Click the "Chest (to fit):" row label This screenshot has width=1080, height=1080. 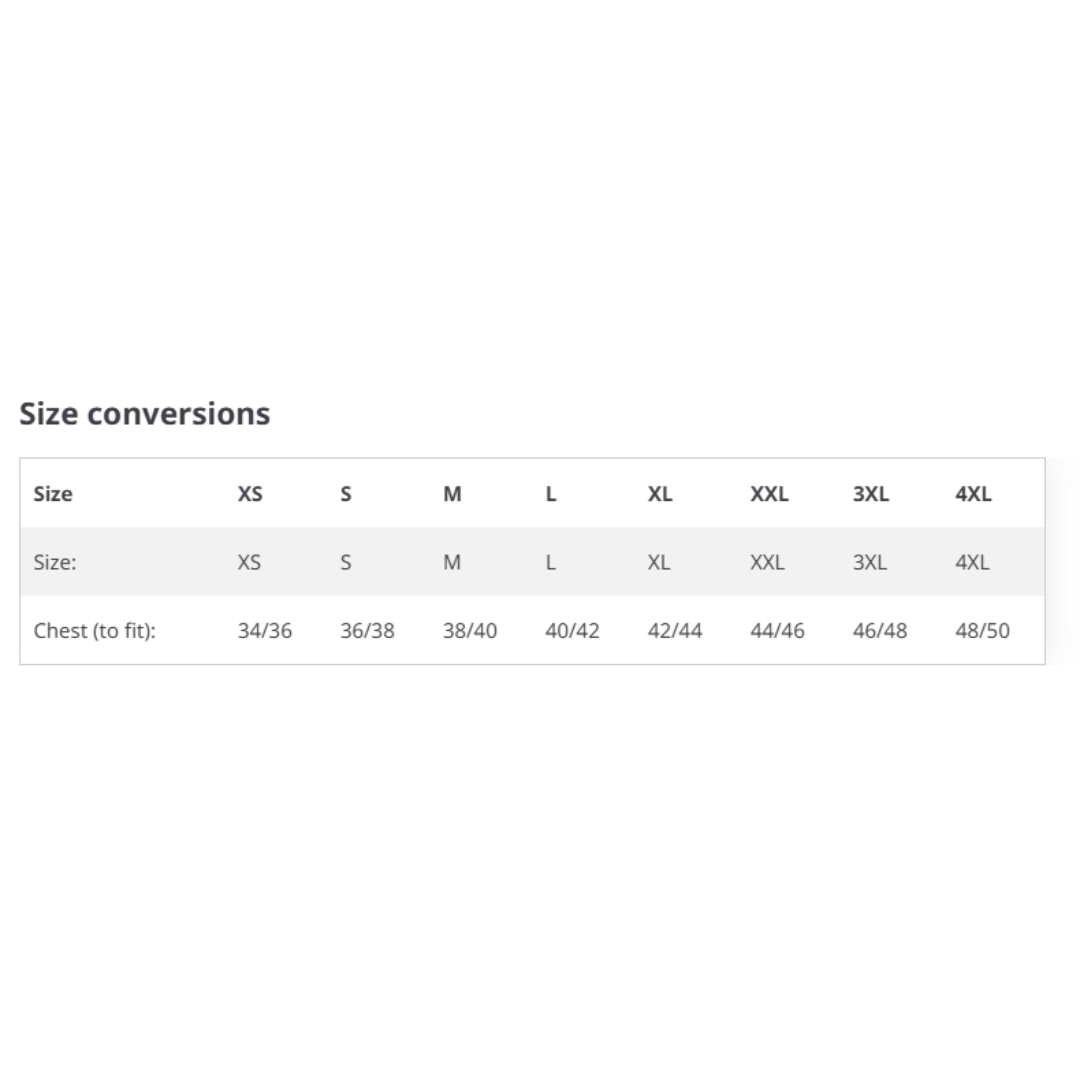point(95,631)
